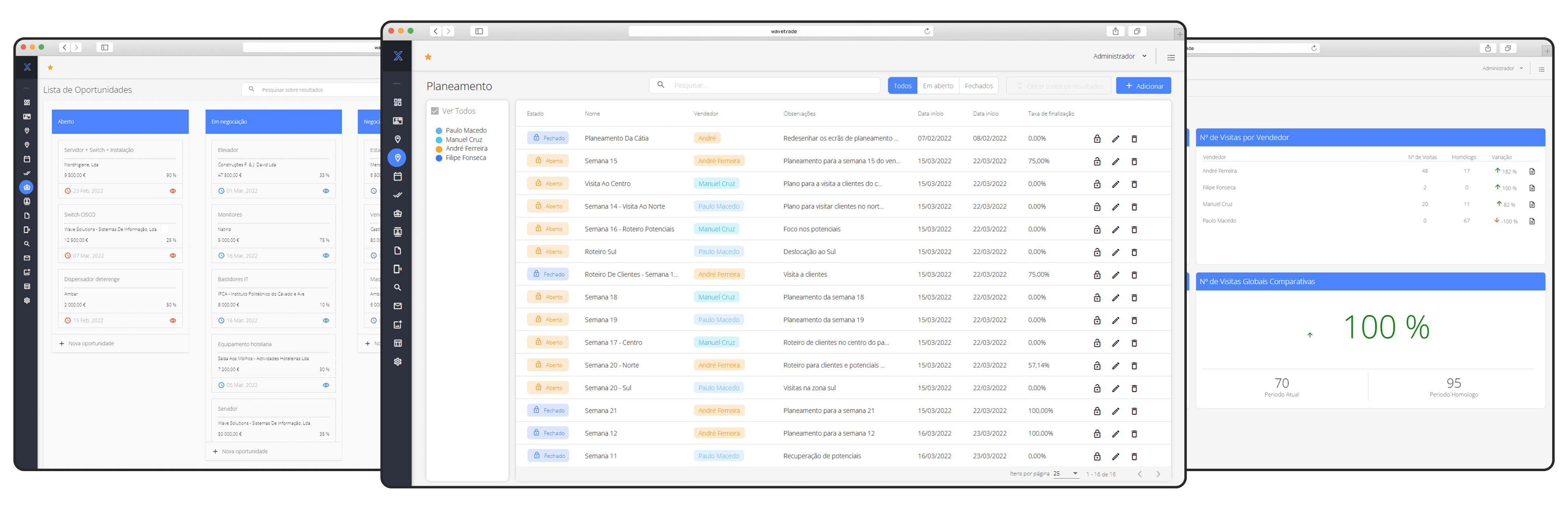
Task: Click Nova oportunidade under Em negociação column
Action: click(241, 452)
